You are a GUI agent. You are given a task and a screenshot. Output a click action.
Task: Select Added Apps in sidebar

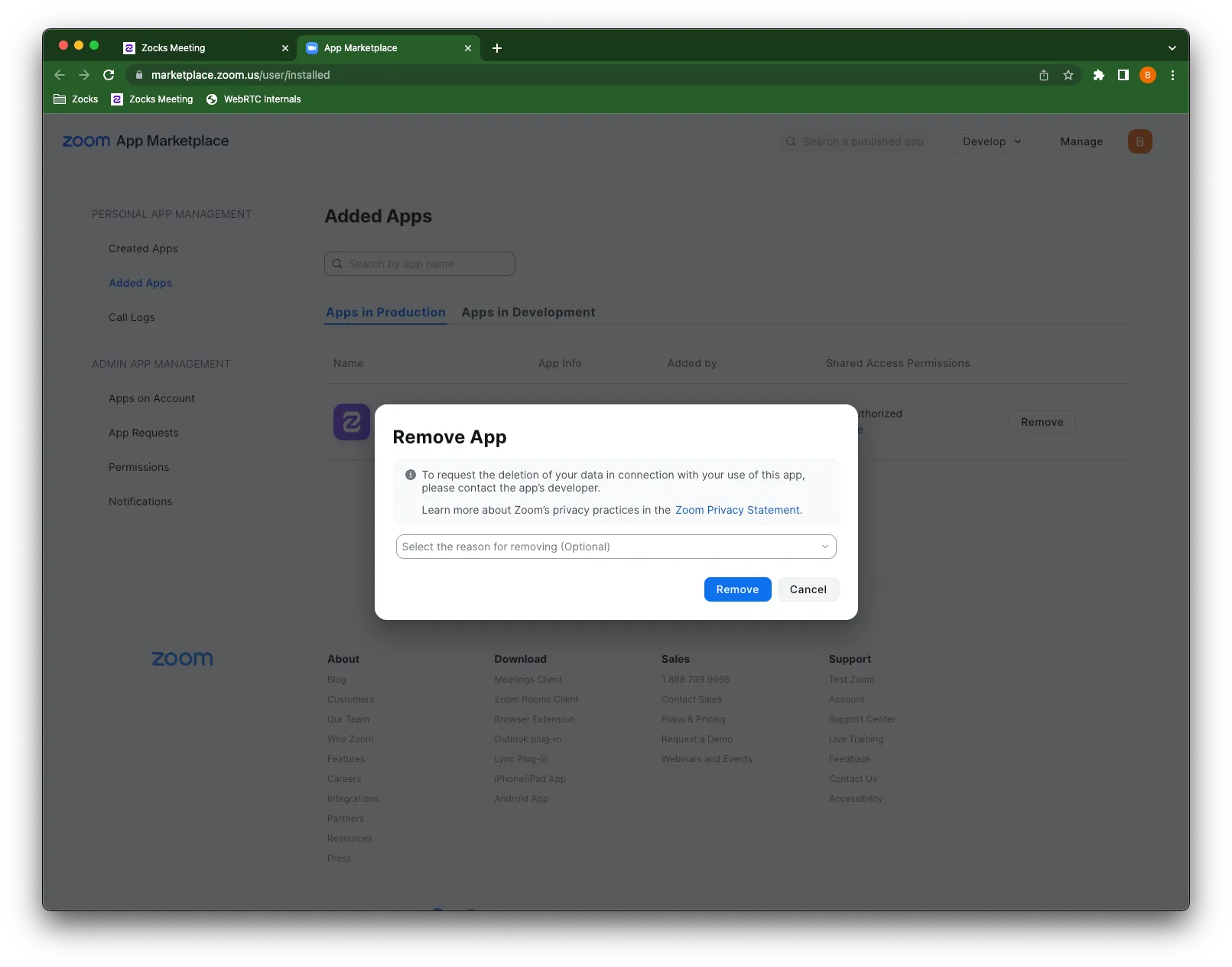click(x=140, y=283)
